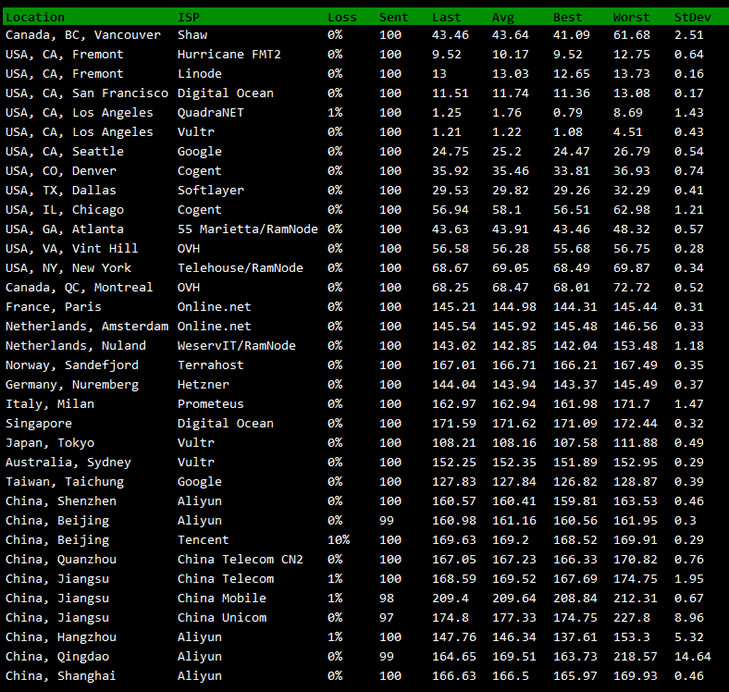Select the ISP column header
Screen dimensions: 729x692
pyautogui.click(x=188, y=17)
